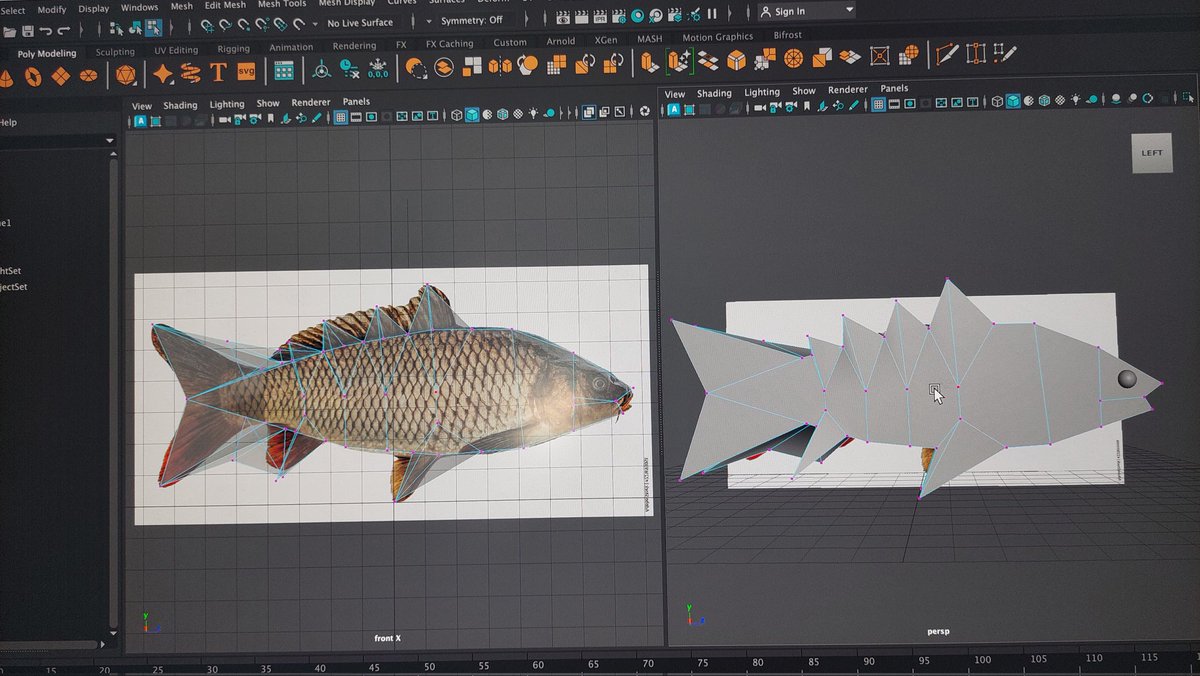Open Shading menu in front X panel
Screen dimensions: 1200x676
click(x=181, y=105)
